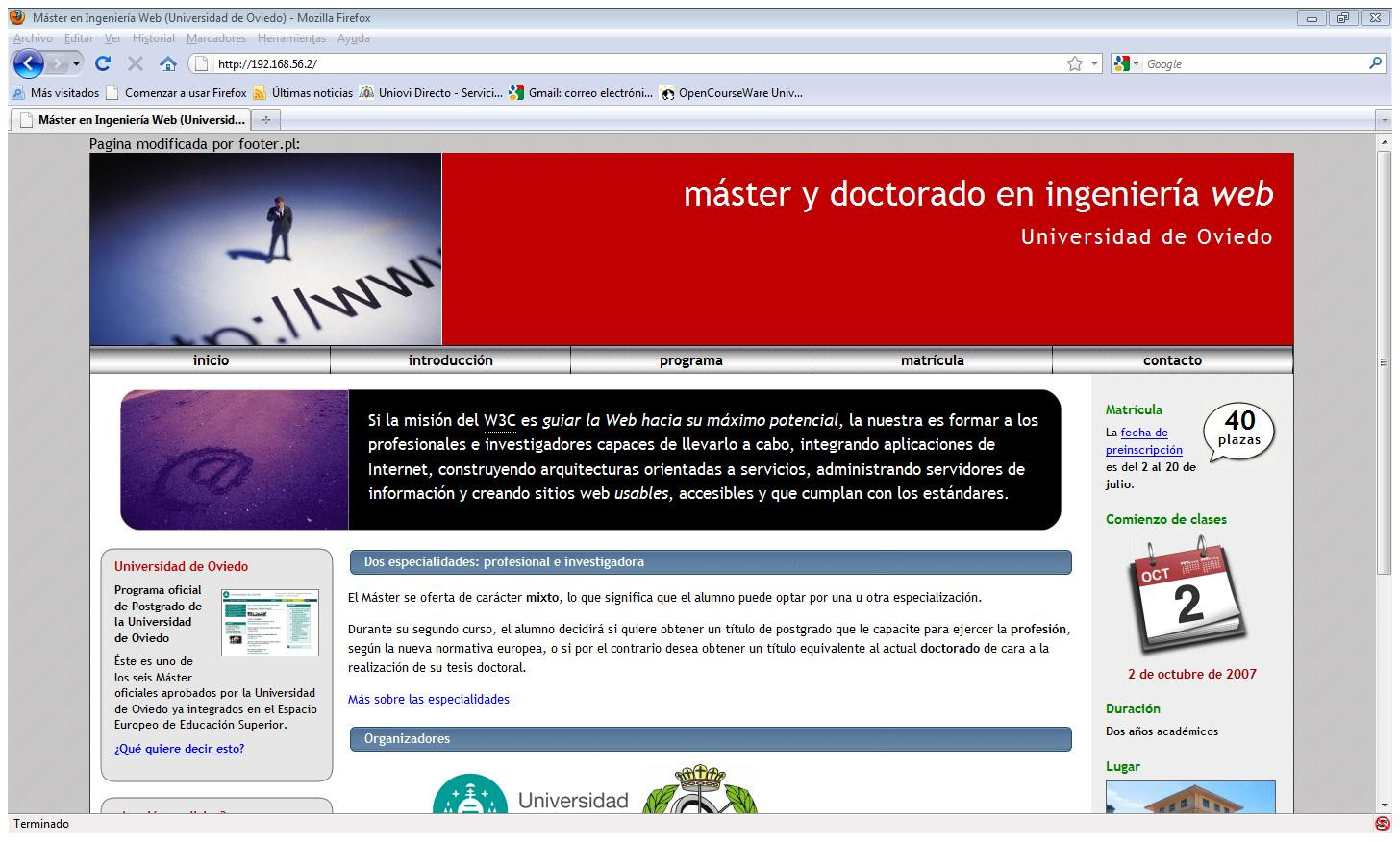The width and height of the screenshot is (1400, 842).
Task: Open the Ayuda menu
Action: click(353, 38)
